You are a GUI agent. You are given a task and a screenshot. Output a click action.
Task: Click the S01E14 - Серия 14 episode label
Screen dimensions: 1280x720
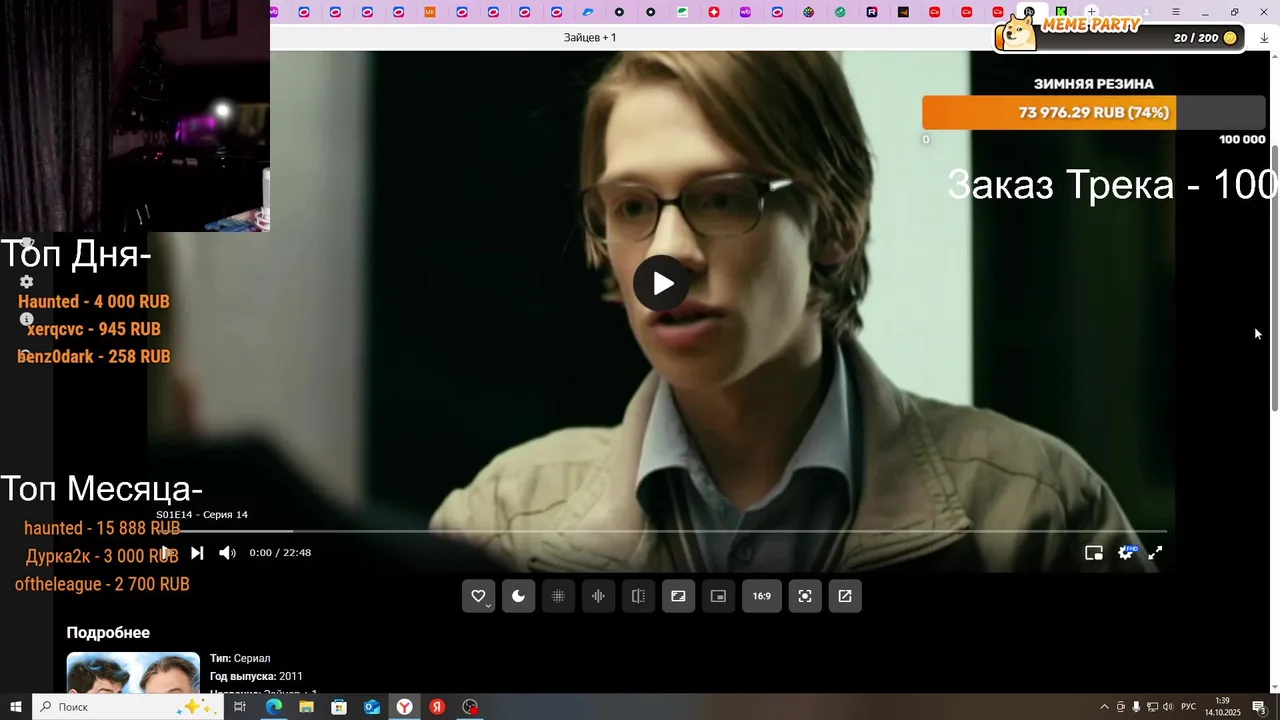202,514
